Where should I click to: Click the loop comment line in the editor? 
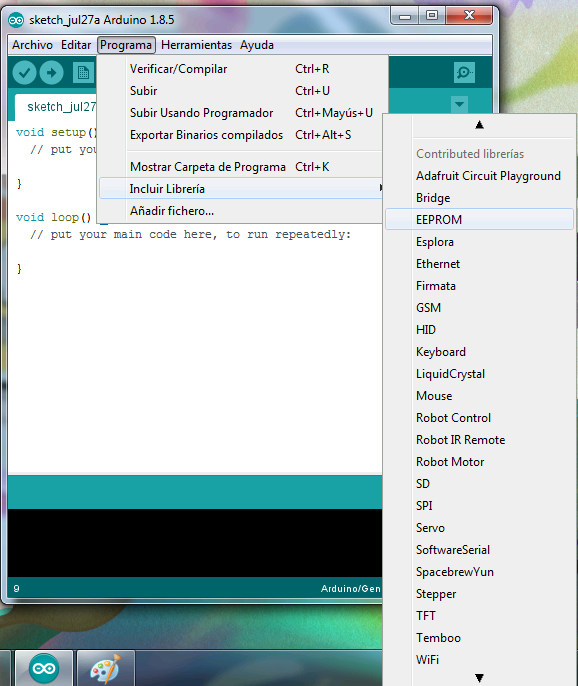click(x=190, y=234)
